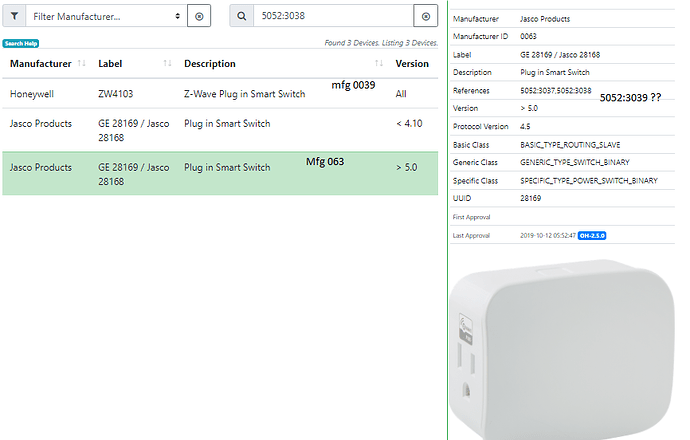This screenshot has height=440, width=690.
Task: Click the Description column header text
Action: (x=210, y=64)
